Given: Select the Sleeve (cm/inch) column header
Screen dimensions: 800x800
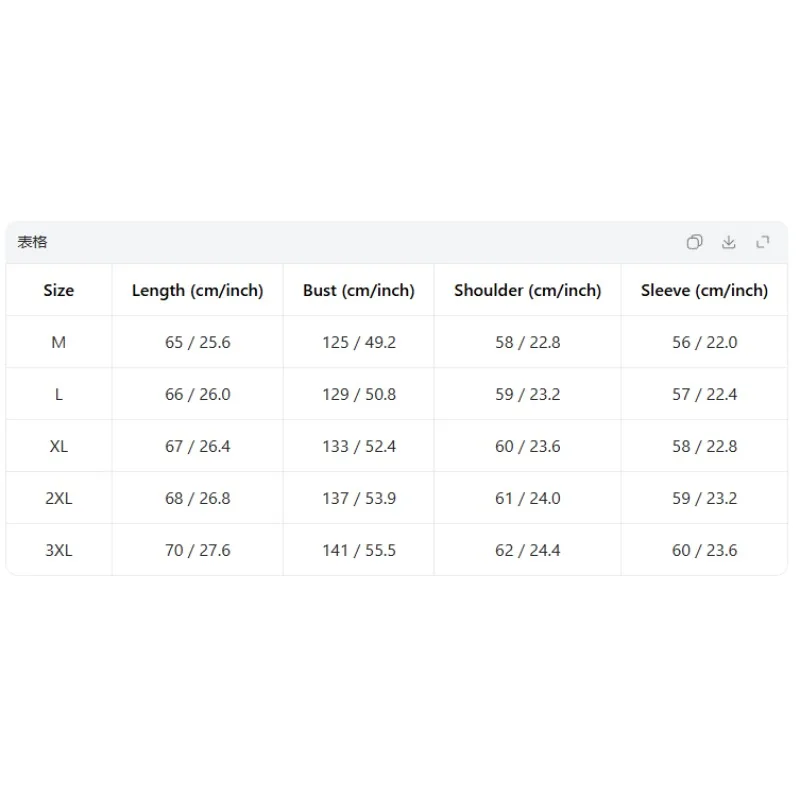Looking at the screenshot, I should tap(704, 290).
